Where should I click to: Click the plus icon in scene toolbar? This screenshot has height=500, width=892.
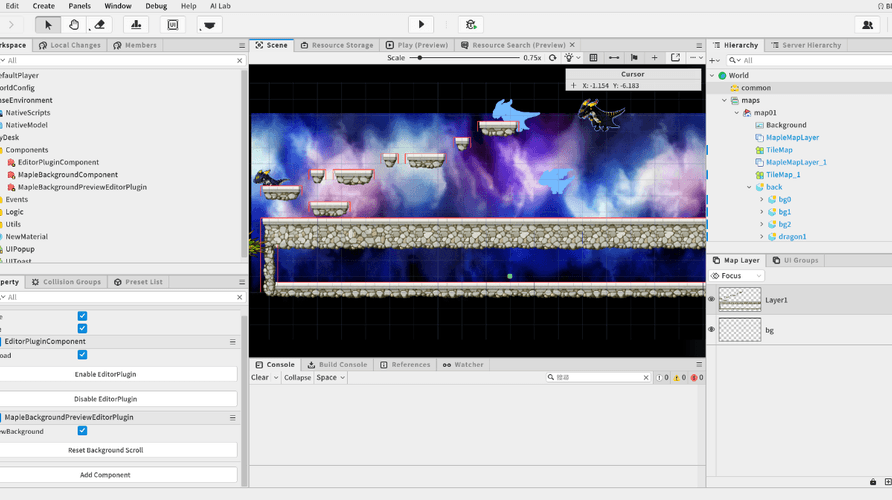tap(654, 57)
